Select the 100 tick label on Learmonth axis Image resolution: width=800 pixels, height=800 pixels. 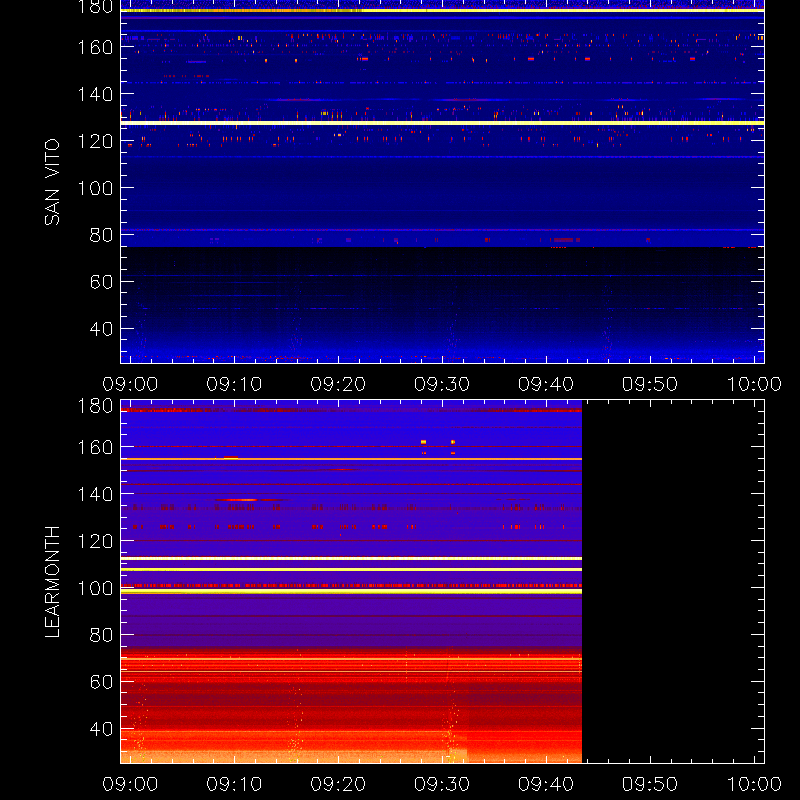coord(95,588)
